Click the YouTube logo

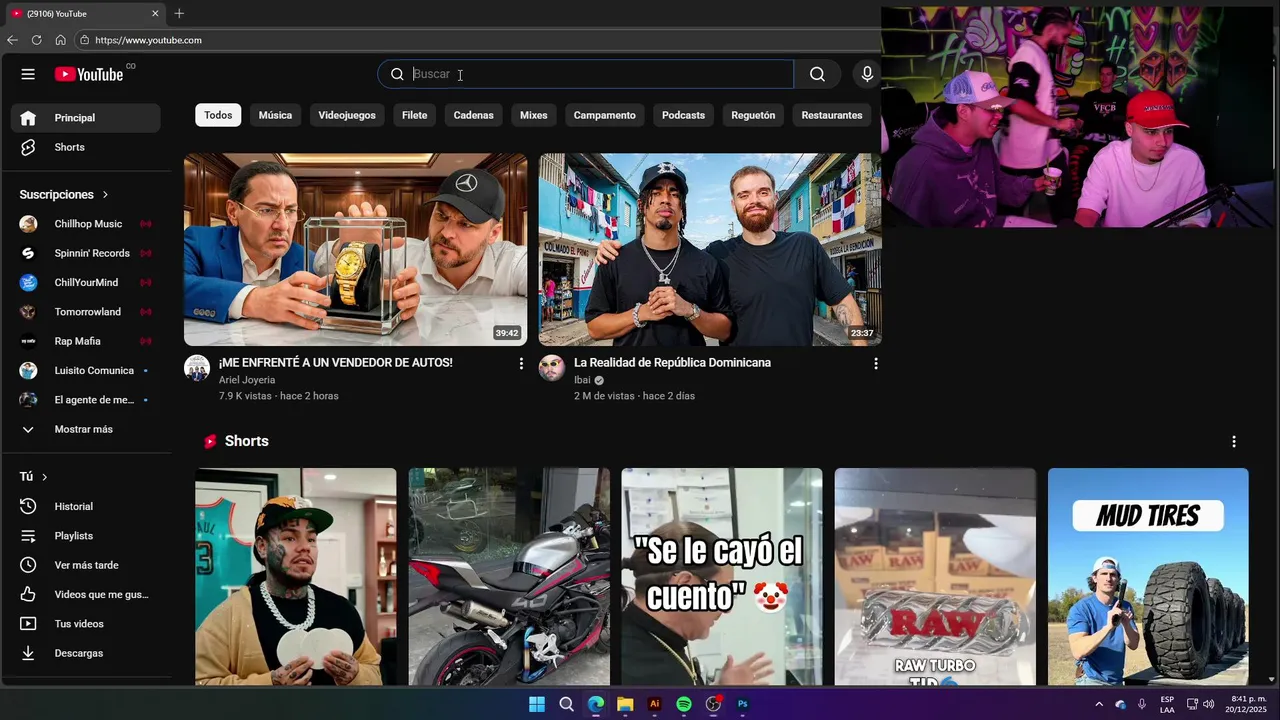[x=89, y=74]
